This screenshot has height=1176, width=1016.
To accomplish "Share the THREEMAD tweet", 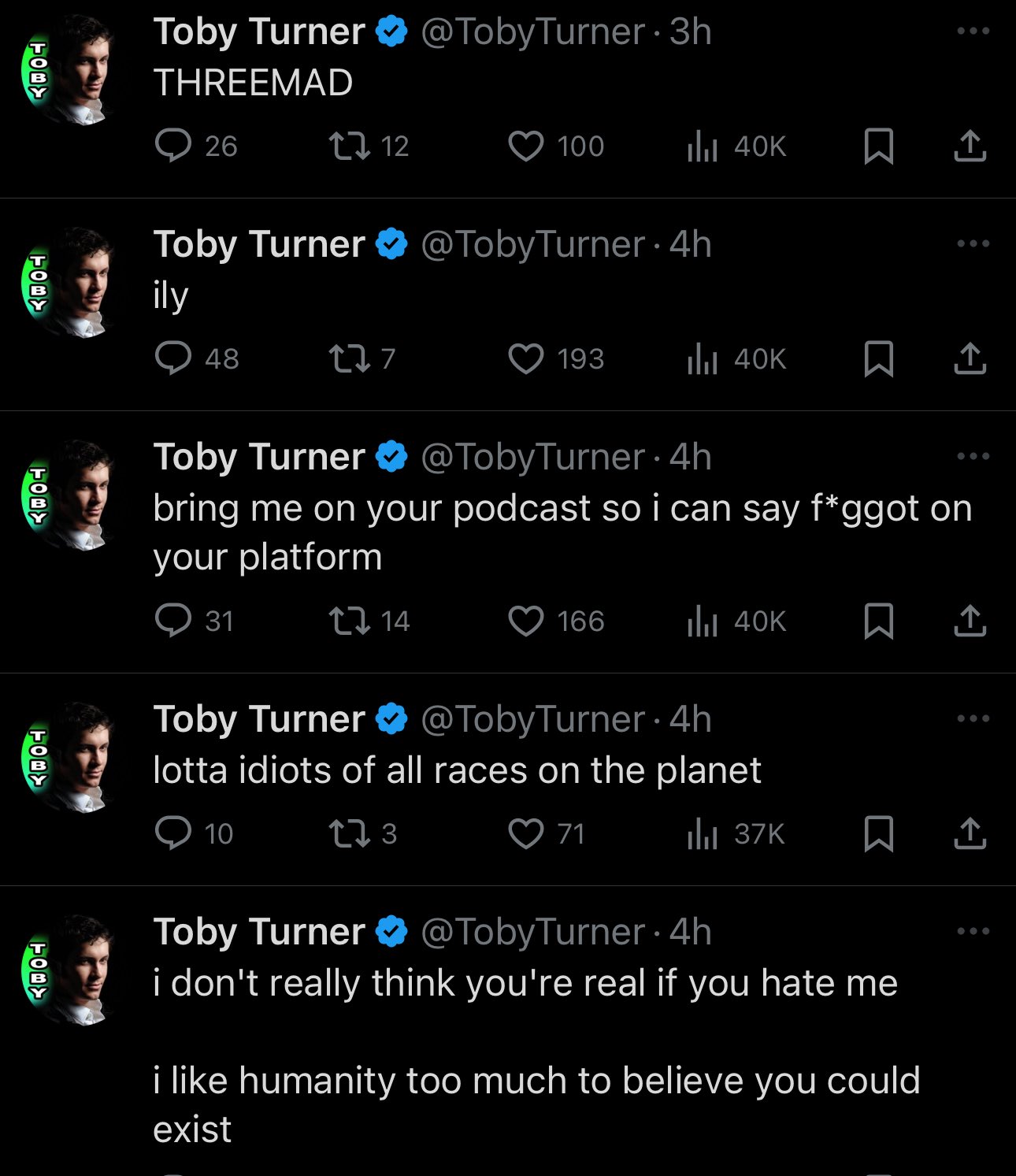I will pos(970,146).
